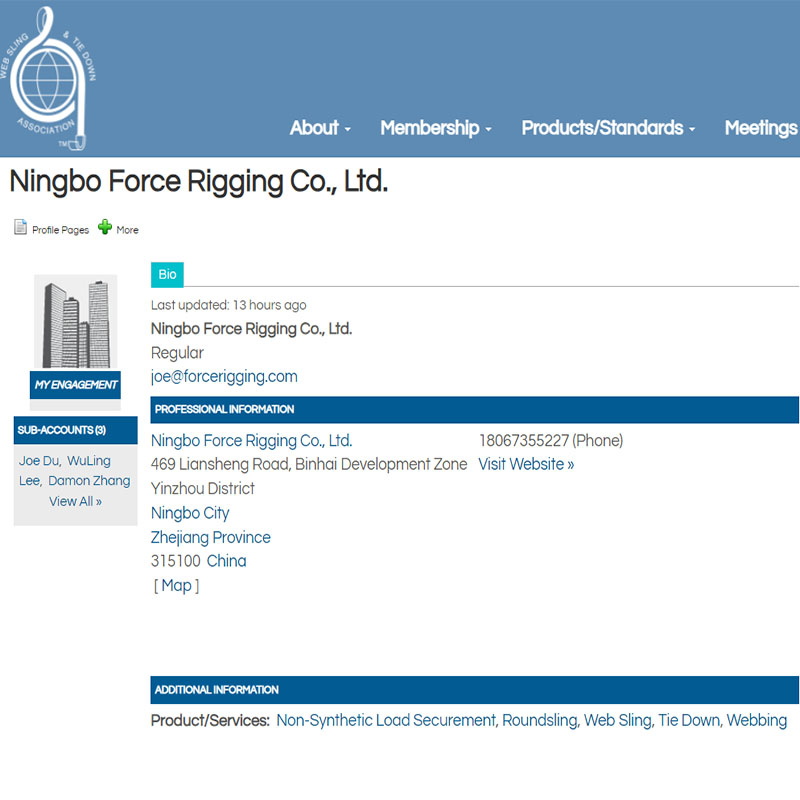800x800 pixels.
Task: Click the green plus More icon
Action: 105,228
